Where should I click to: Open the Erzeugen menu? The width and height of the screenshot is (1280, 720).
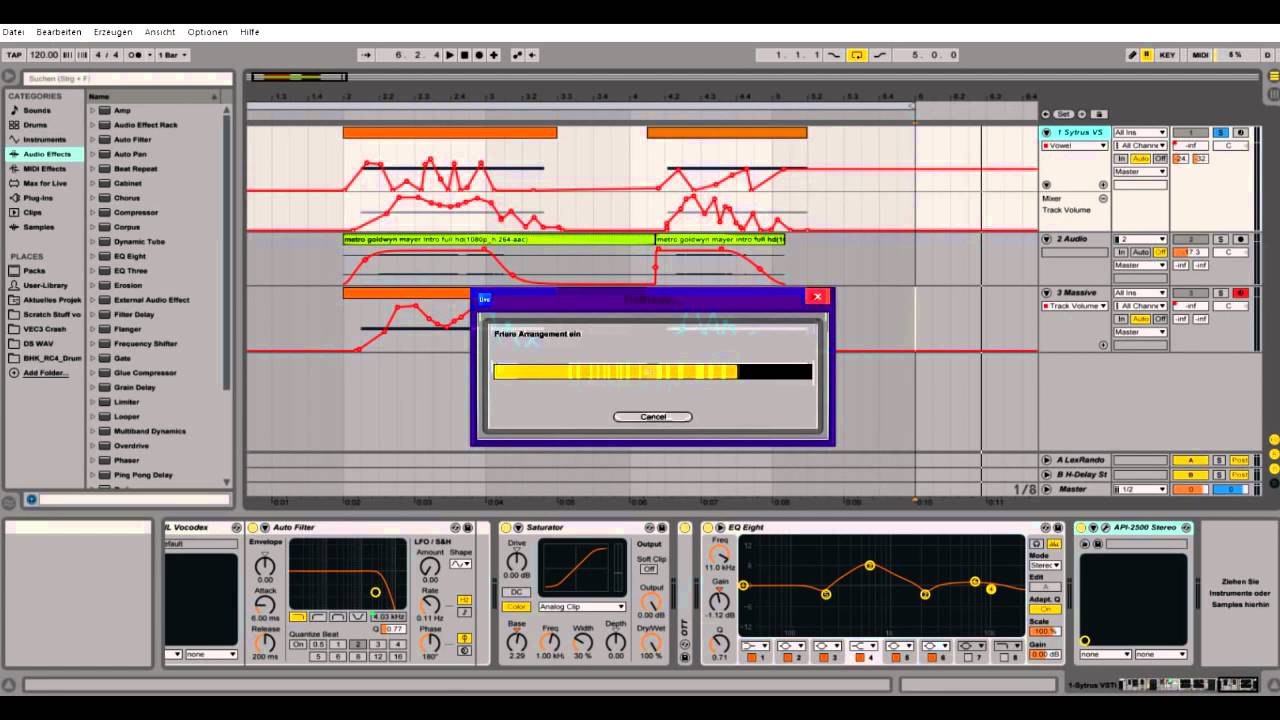coord(113,32)
